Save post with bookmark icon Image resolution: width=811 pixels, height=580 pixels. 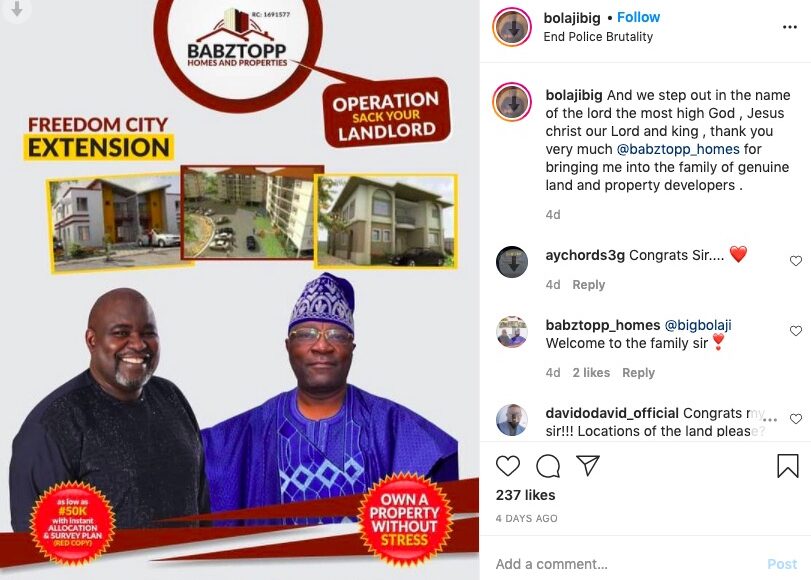click(x=788, y=465)
